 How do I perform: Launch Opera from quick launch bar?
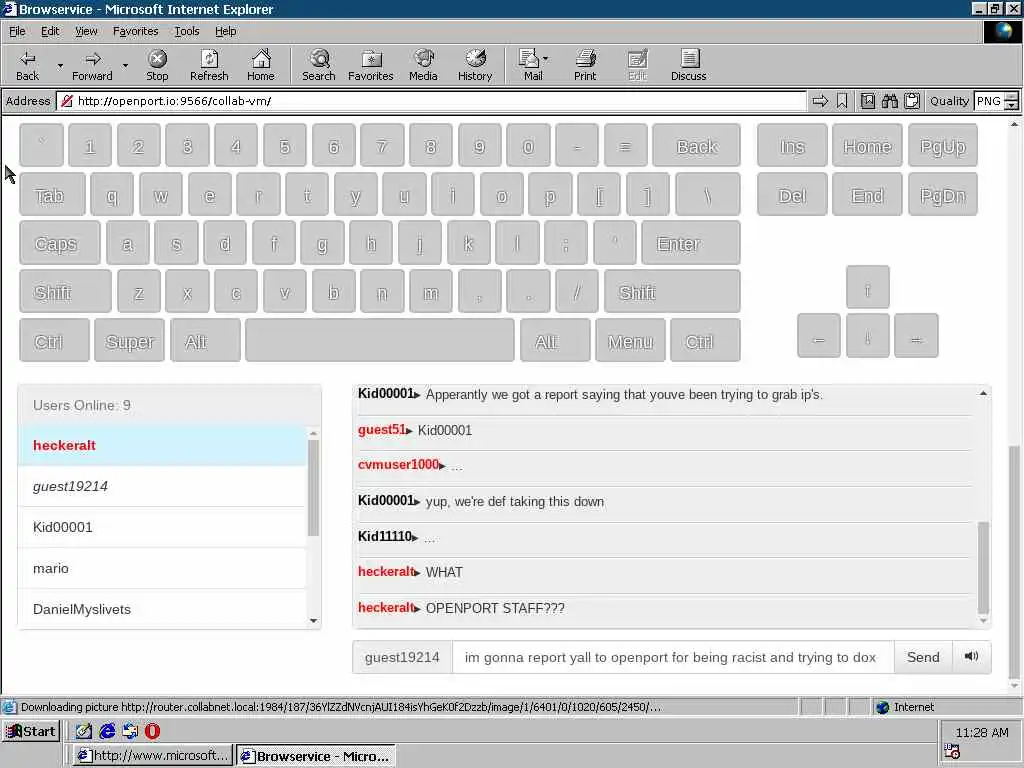tap(152, 731)
